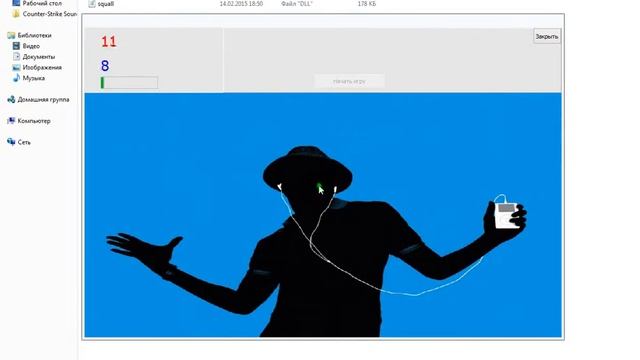Click the Документы library icon

pos(16,56)
